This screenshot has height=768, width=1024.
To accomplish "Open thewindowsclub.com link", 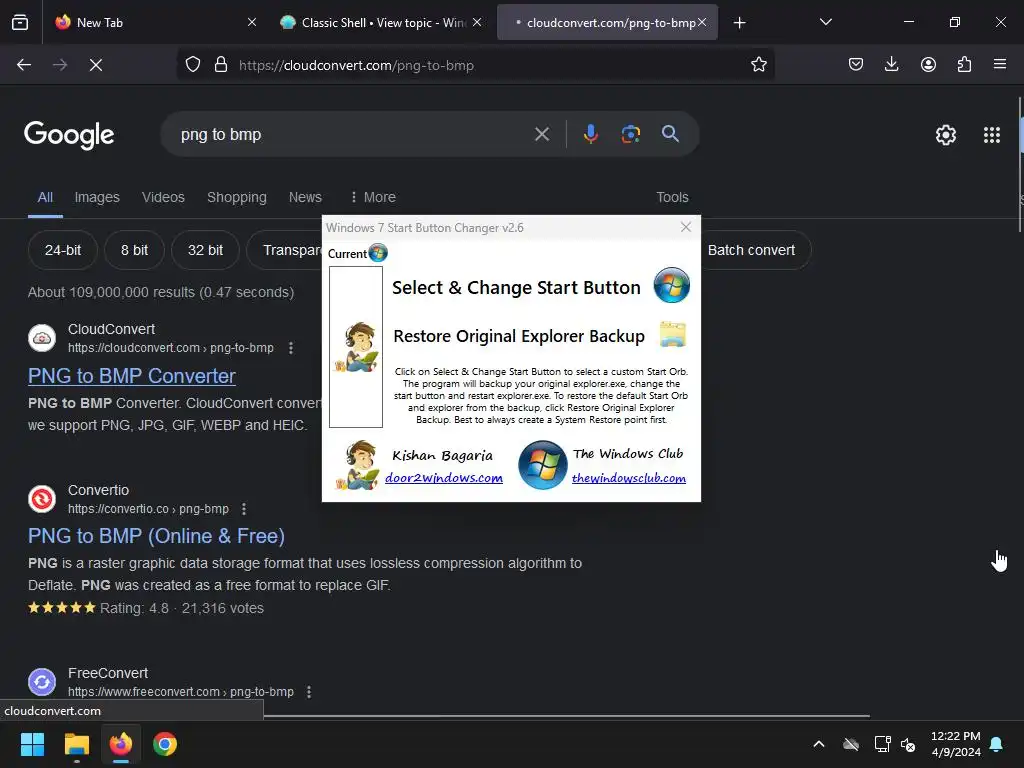I will 628,478.
